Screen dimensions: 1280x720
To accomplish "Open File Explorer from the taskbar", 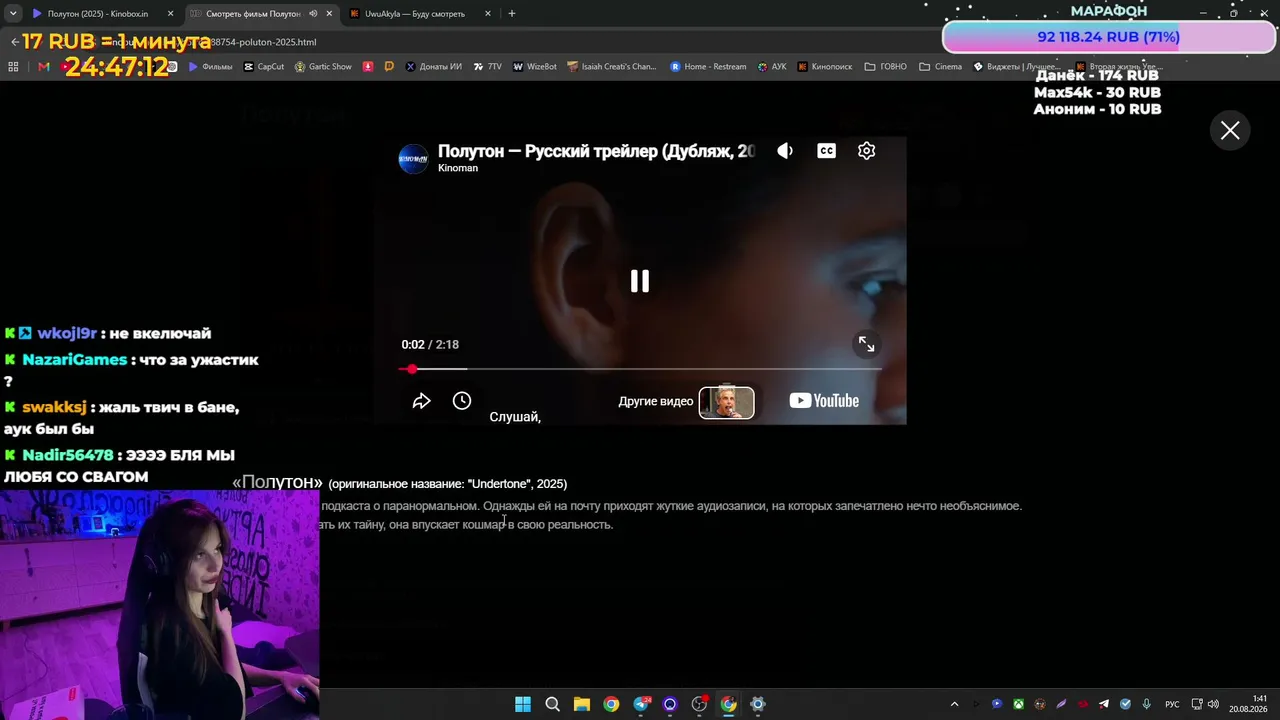I will coord(581,704).
